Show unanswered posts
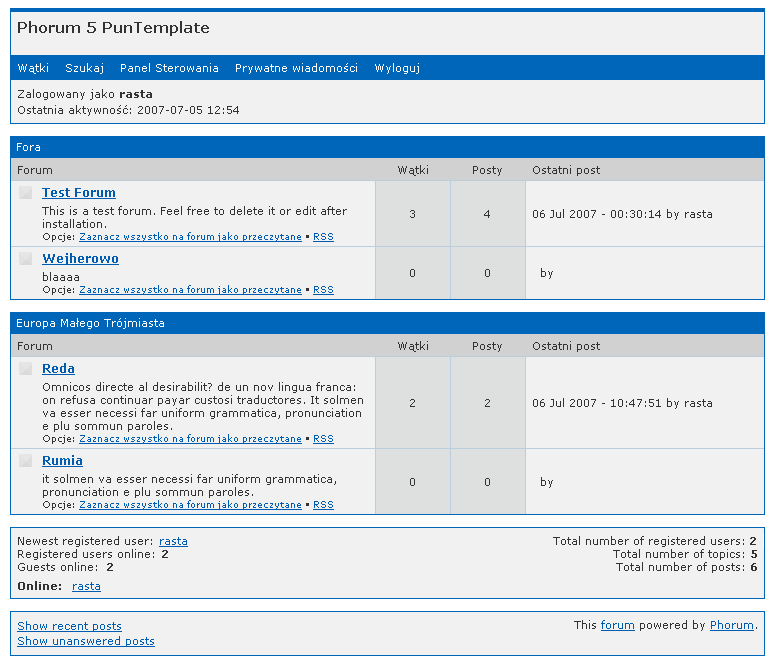The image size is (778, 662). click(86, 641)
